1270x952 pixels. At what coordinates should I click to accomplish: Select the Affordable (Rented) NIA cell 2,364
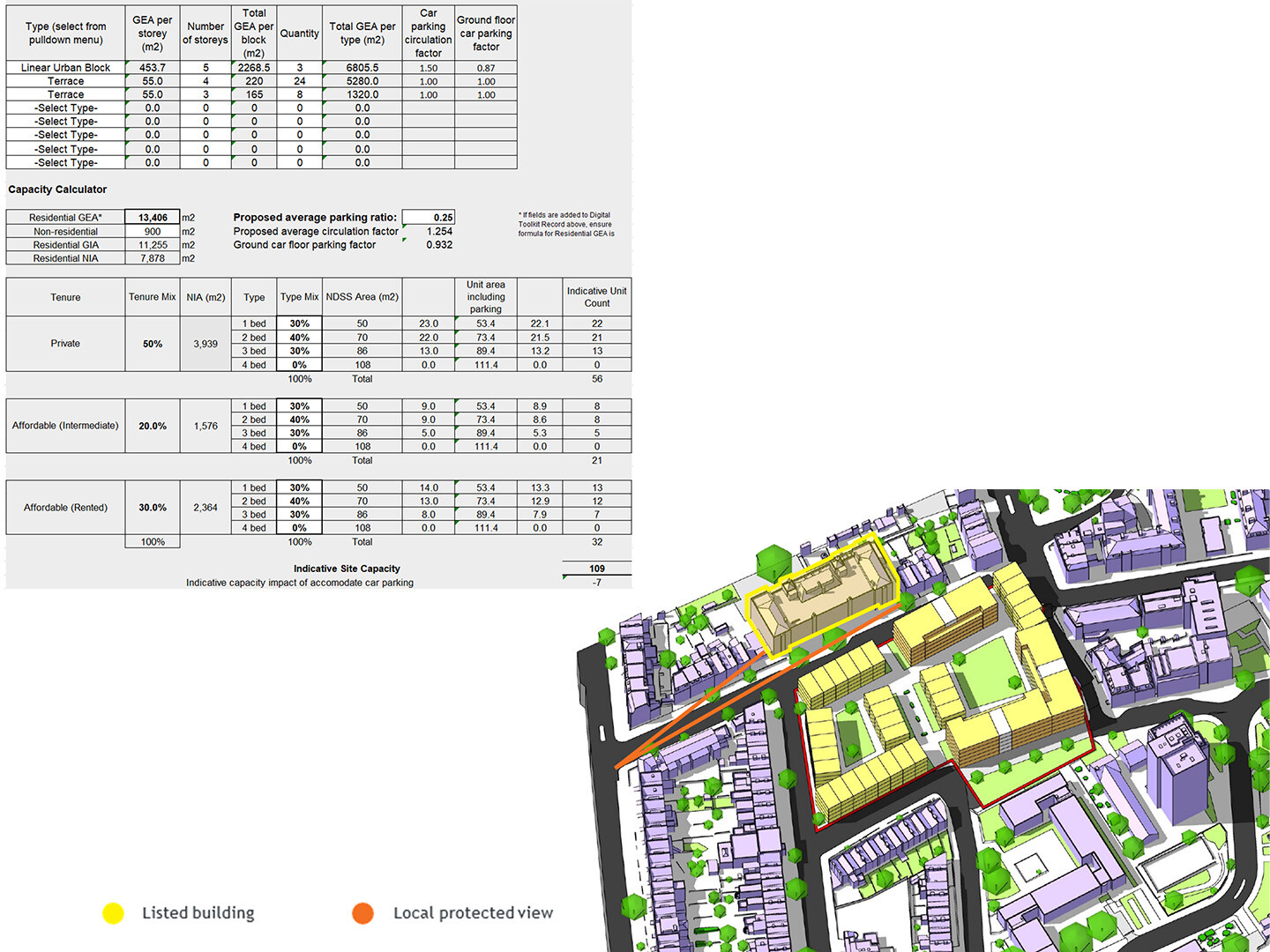click(205, 508)
